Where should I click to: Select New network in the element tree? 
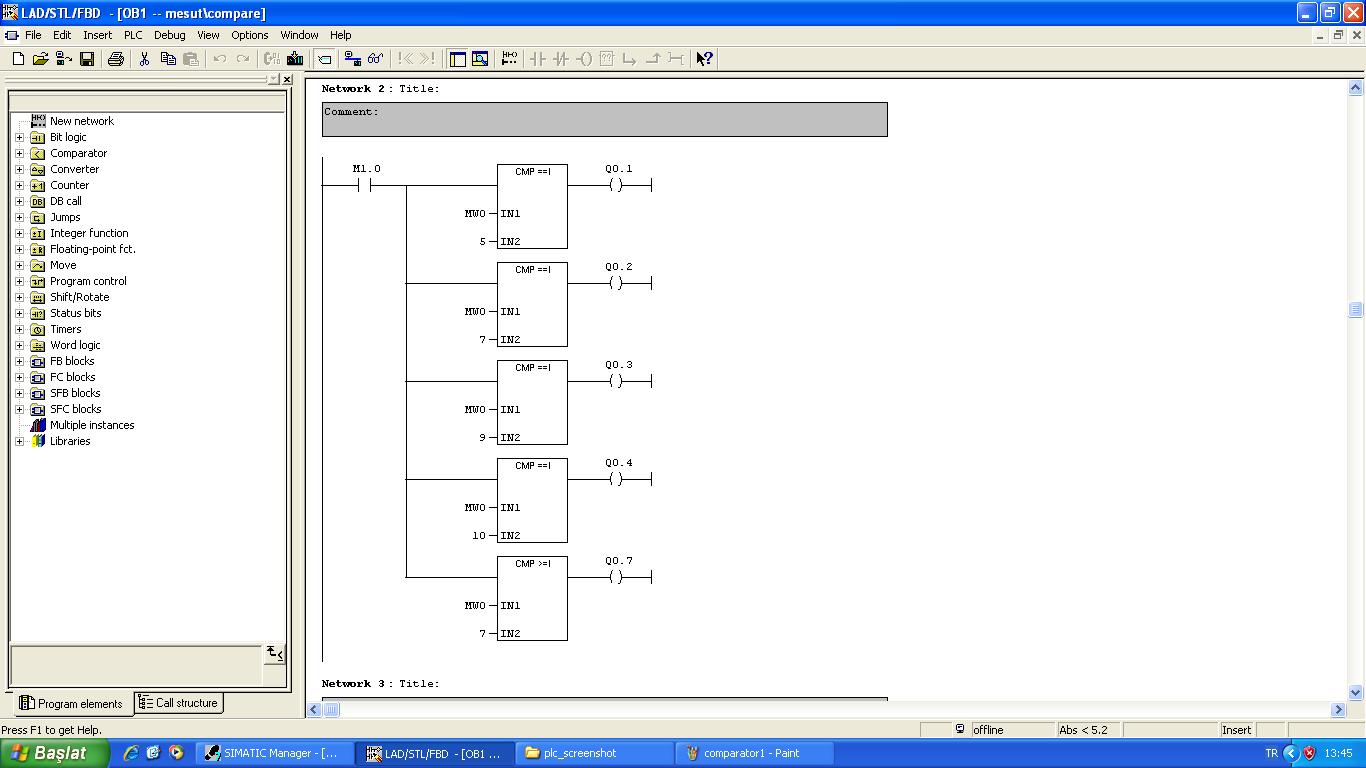81,121
